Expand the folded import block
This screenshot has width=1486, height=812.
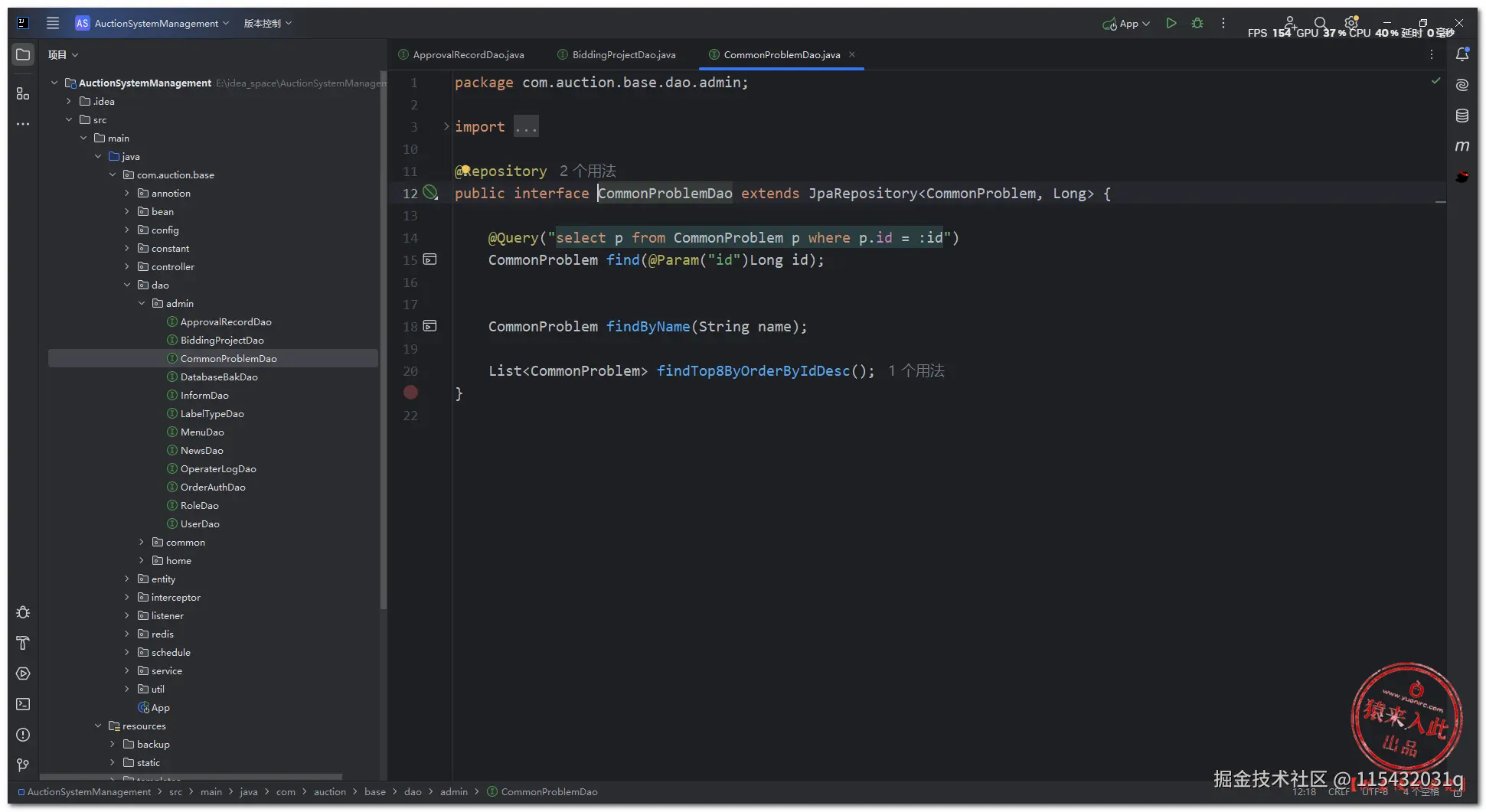446,126
